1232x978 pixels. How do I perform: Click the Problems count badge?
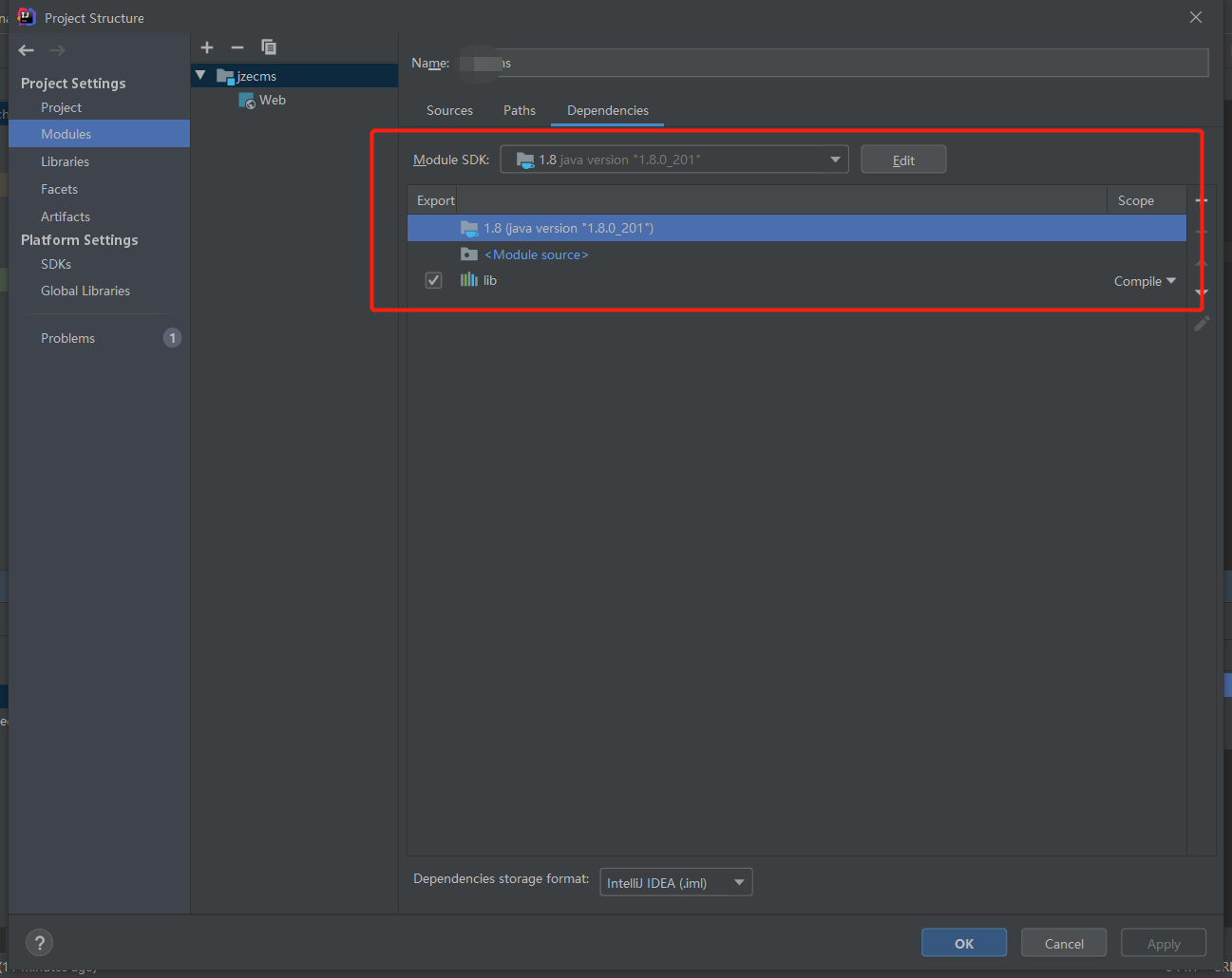[x=172, y=338]
